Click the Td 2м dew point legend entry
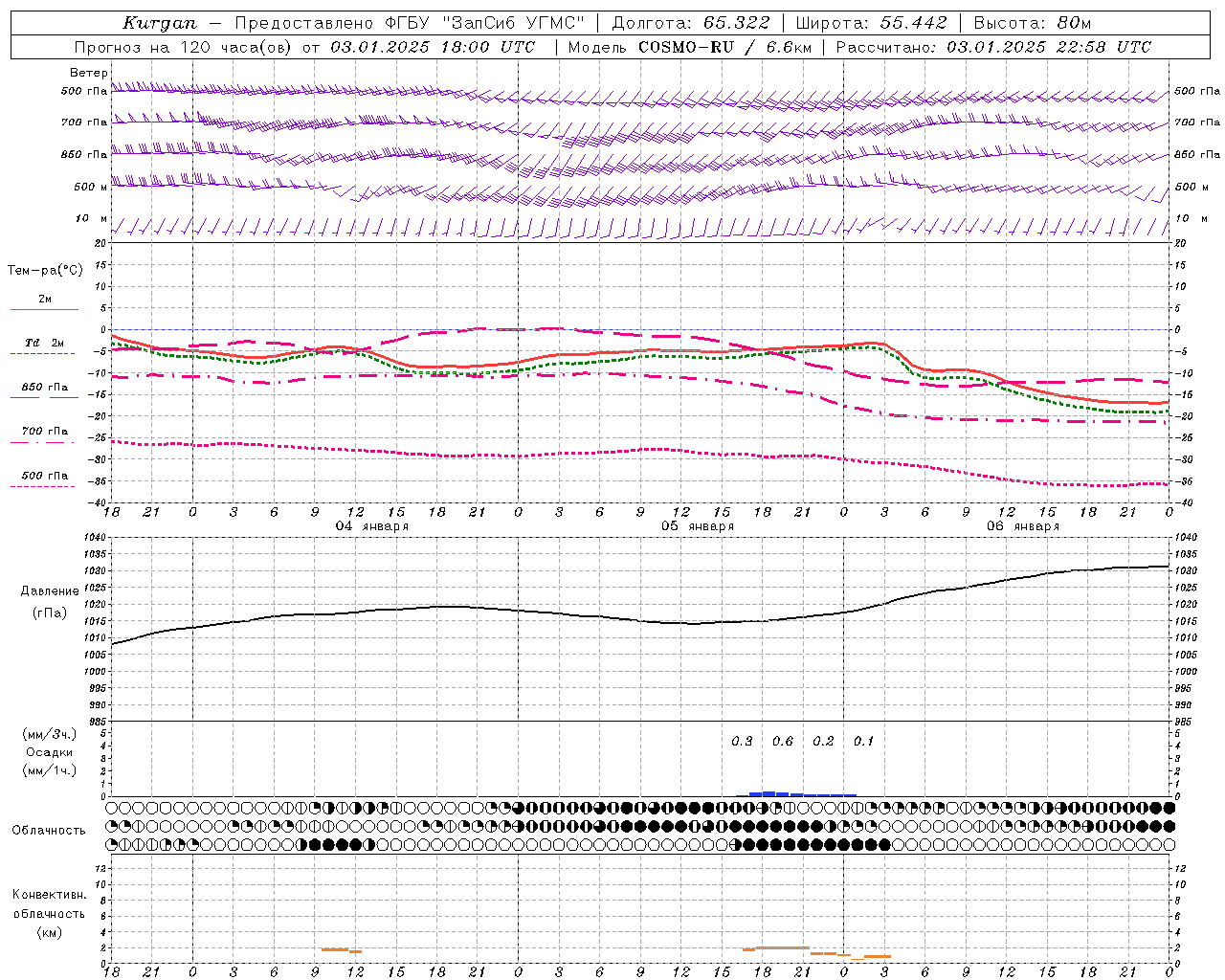1225x980 pixels. [x=45, y=343]
